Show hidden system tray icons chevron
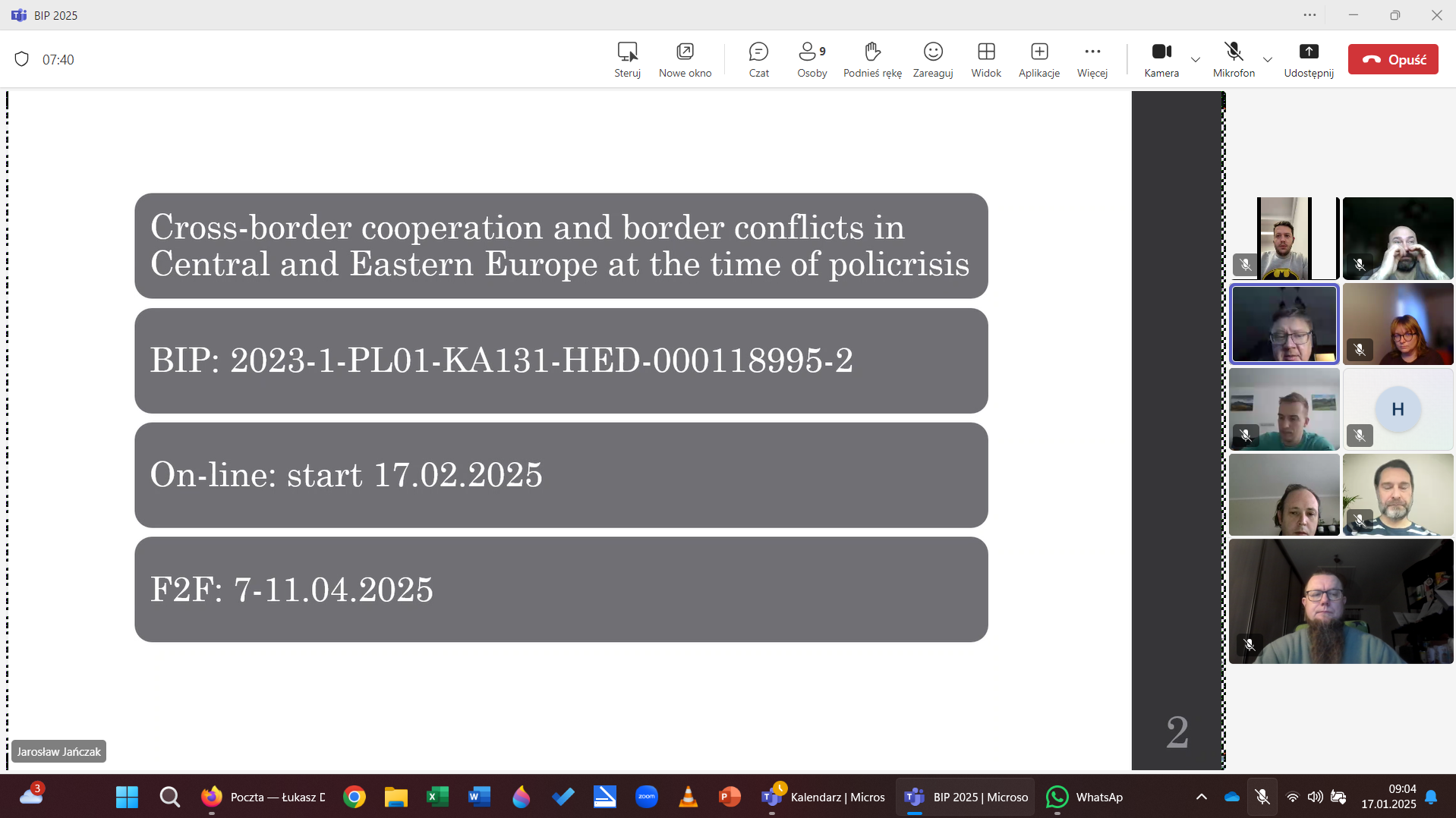This screenshot has width=1456, height=818. tap(1201, 797)
